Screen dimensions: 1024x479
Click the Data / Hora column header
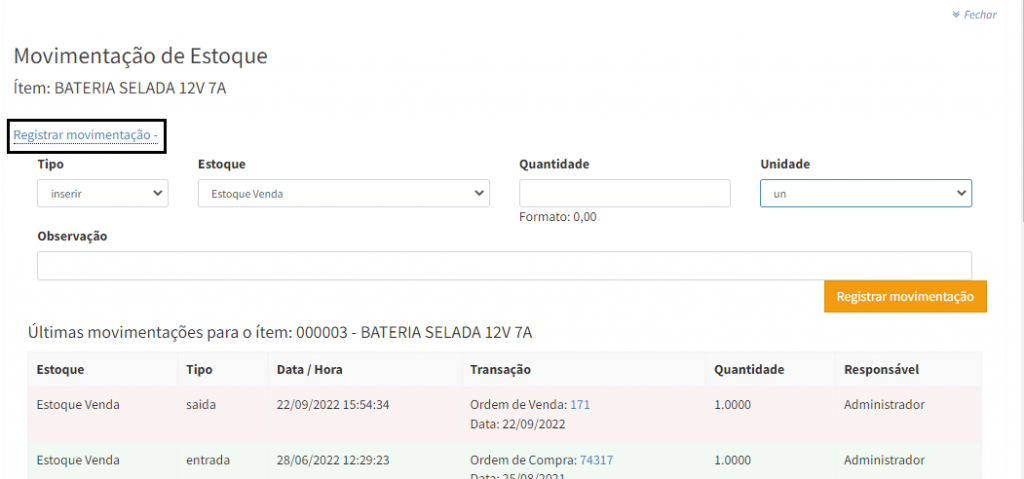point(309,370)
